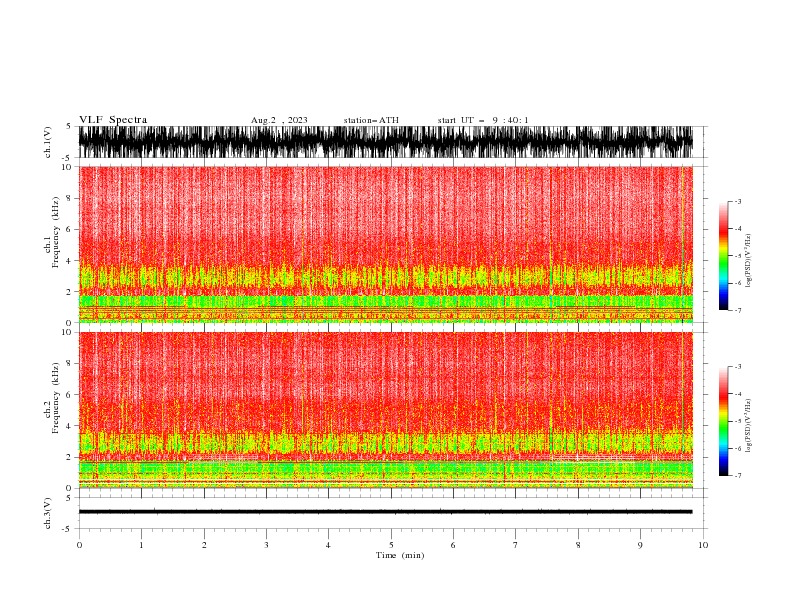Click the time axis tick label "9"
Screen dimensions: 792x612
coord(640,545)
